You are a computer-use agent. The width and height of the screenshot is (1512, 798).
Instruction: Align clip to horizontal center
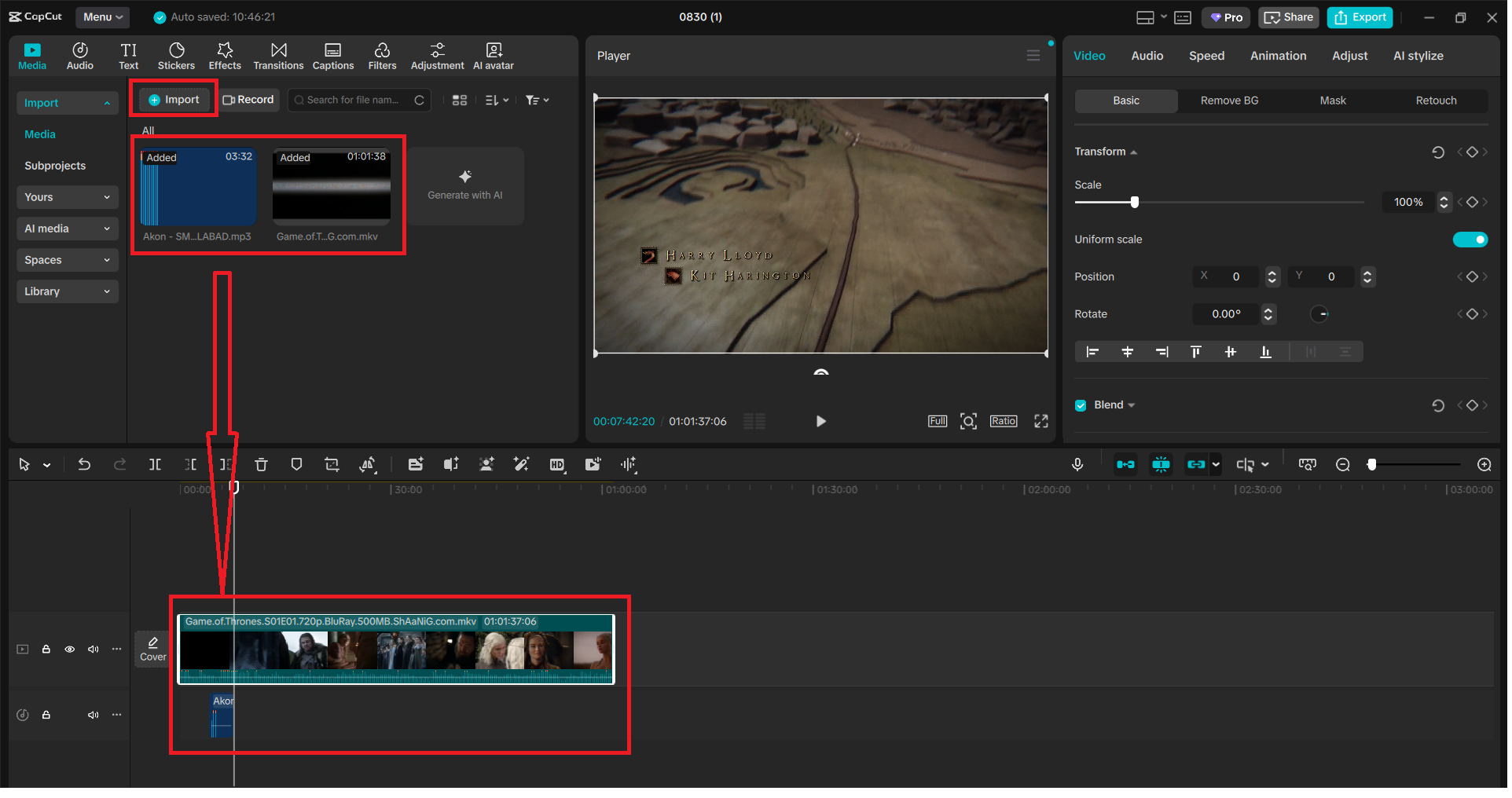pyautogui.click(x=1128, y=352)
